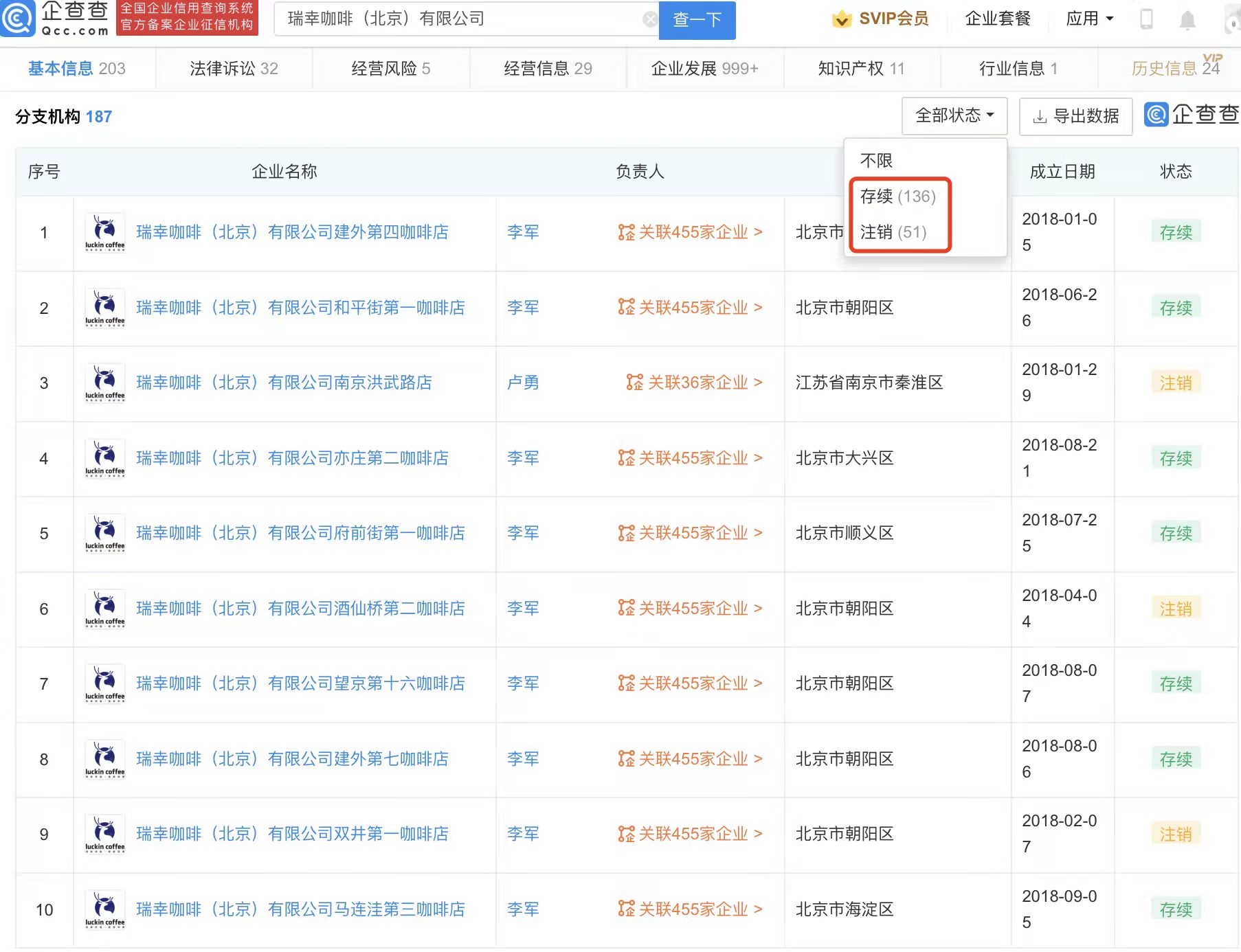Viewport: 1241px width, 952px height.
Task: Switch to 知识产权 tab
Action: point(861,69)
